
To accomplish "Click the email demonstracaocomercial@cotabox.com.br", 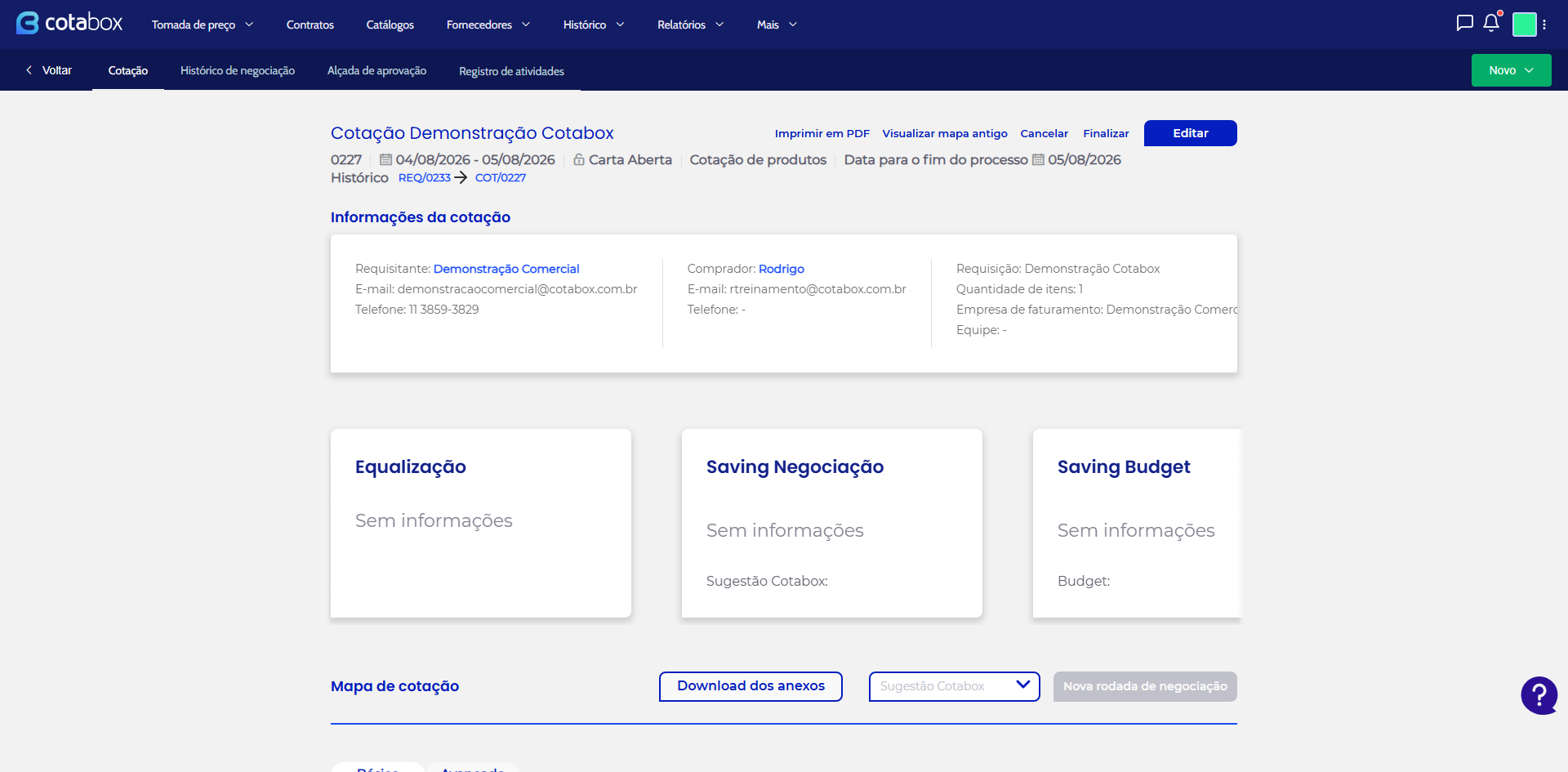I will (x=517, y=289).
